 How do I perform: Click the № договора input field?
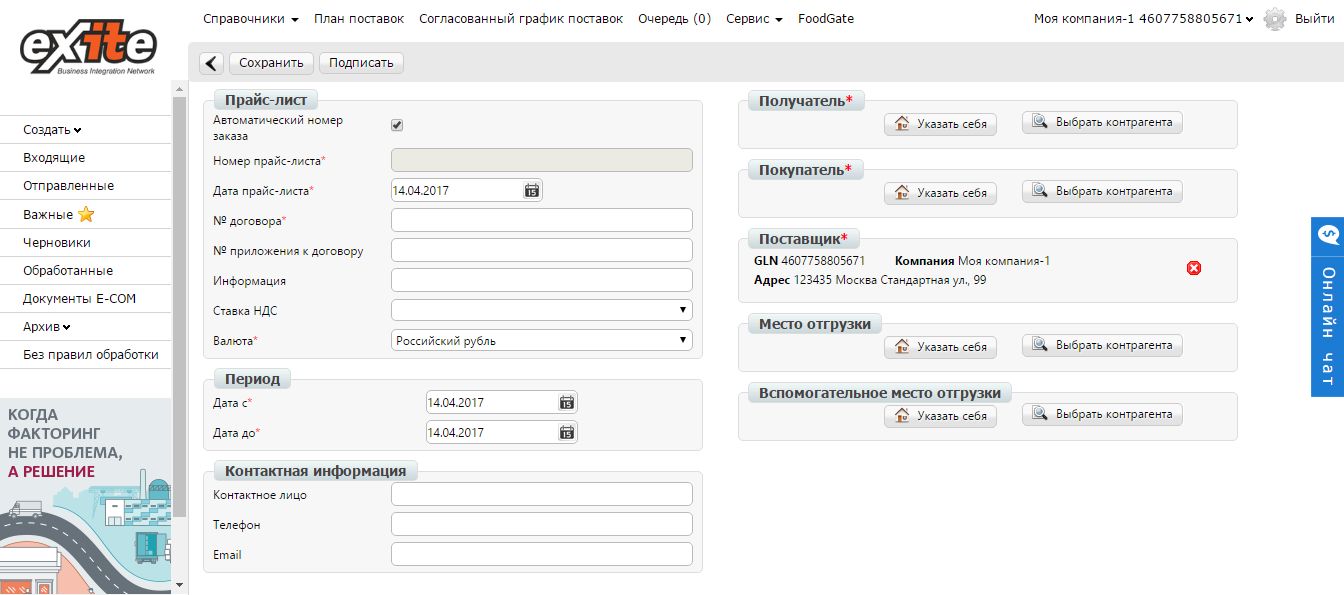click(541, 219)
